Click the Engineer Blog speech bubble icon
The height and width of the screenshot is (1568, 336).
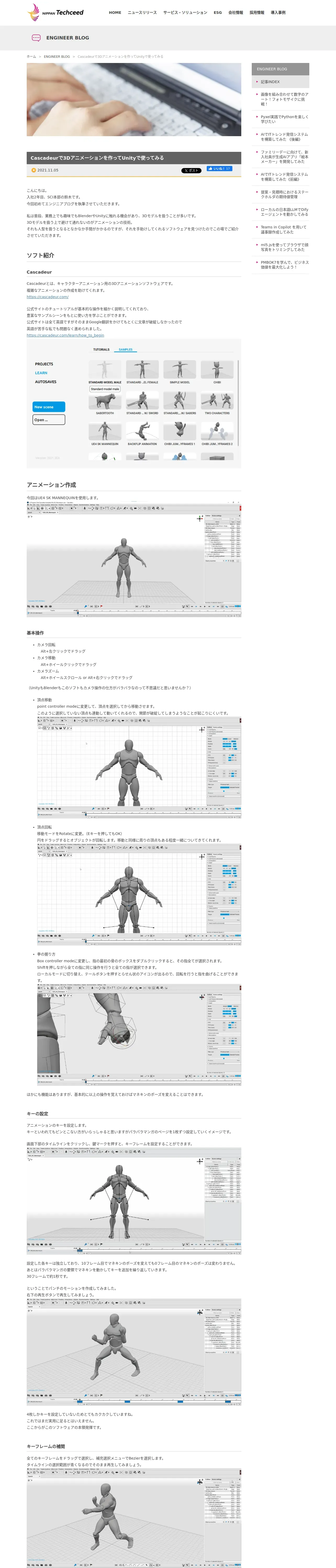pos(36,38)
